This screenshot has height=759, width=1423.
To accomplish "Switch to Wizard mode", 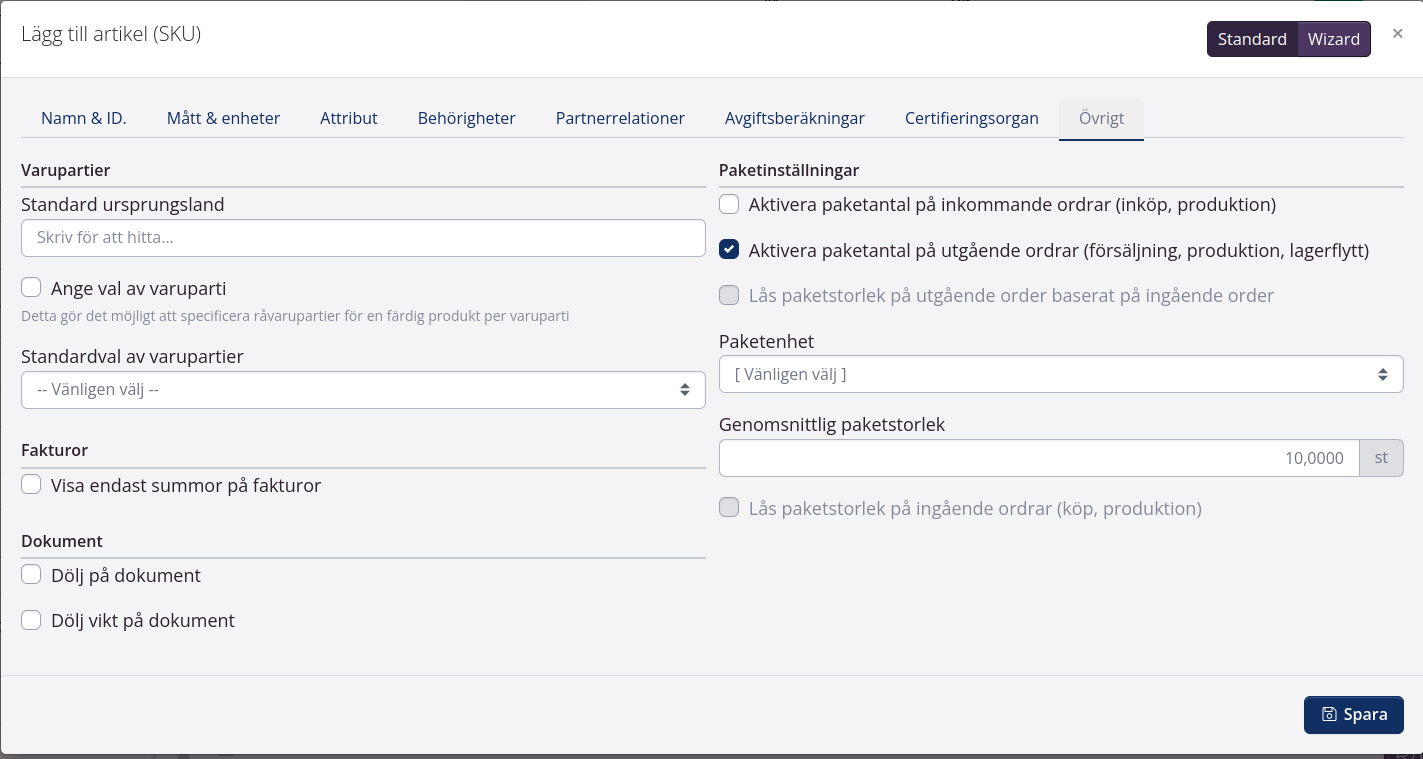I will [1333, 39].
